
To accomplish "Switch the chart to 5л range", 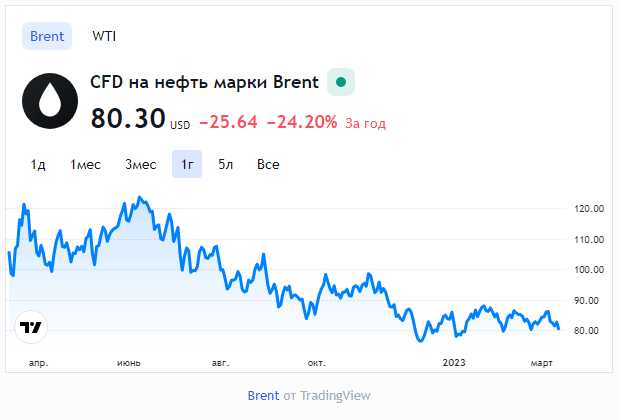I will 225,164.
